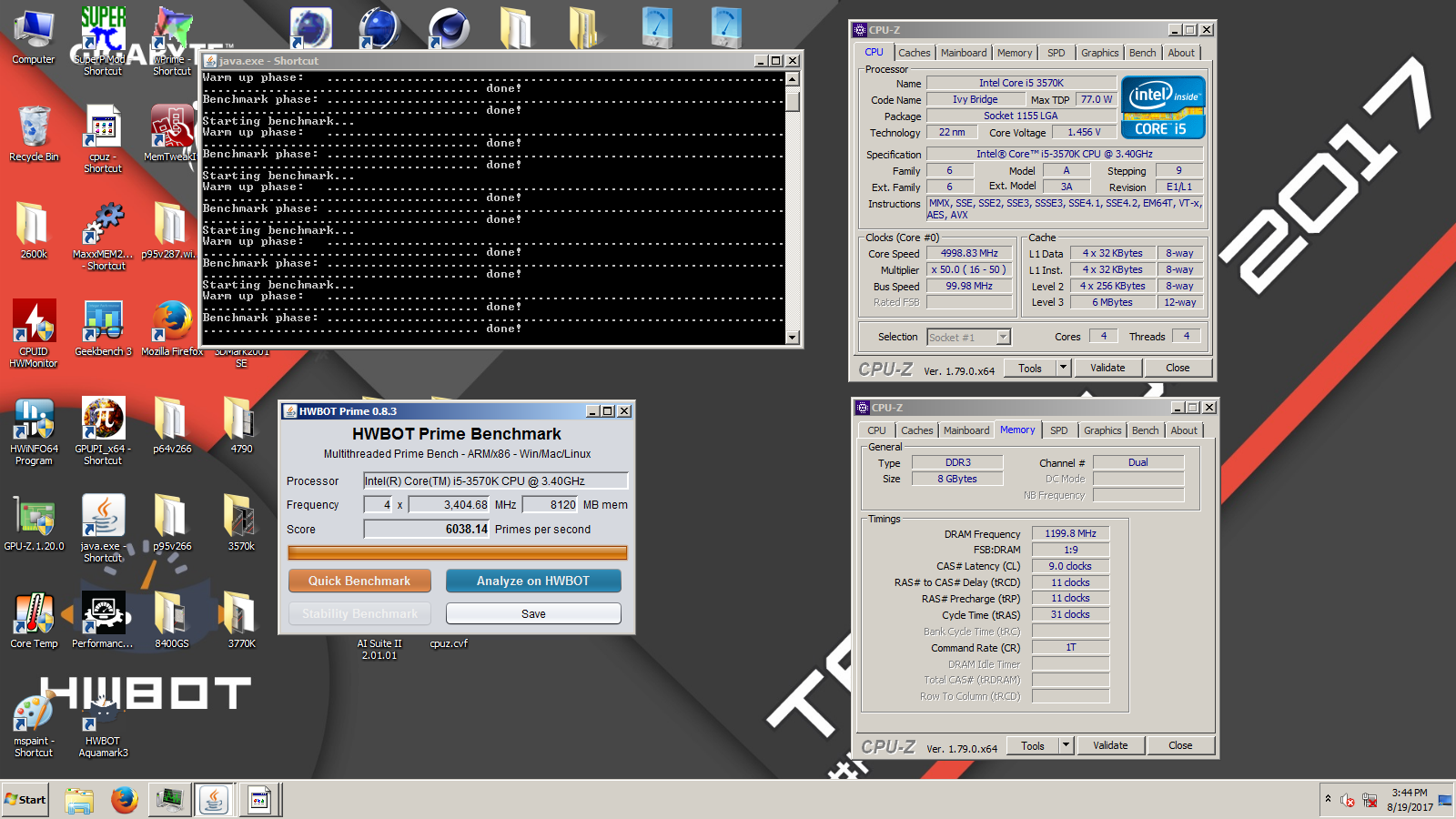Open AI Suite II 2.01.01 desktop item
The width and height of the screenshot is (1456, 819).
coord(379,649)
